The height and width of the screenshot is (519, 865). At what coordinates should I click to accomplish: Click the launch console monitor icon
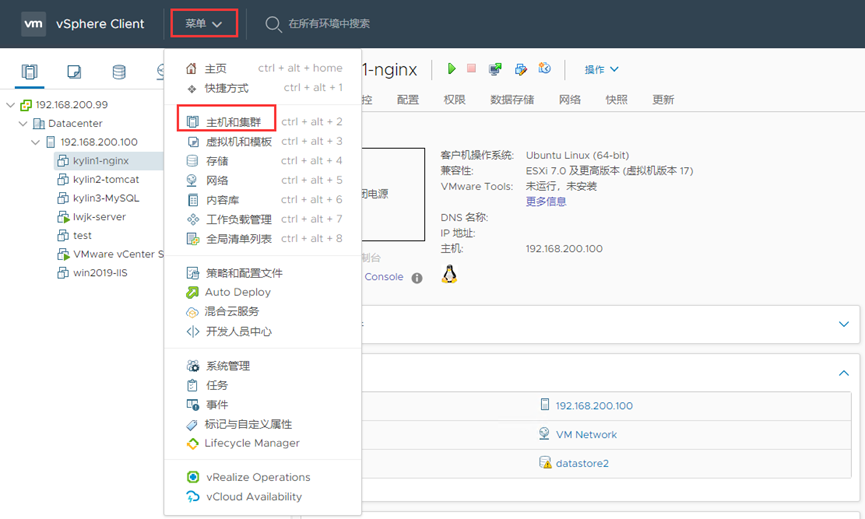coord(495,69)
